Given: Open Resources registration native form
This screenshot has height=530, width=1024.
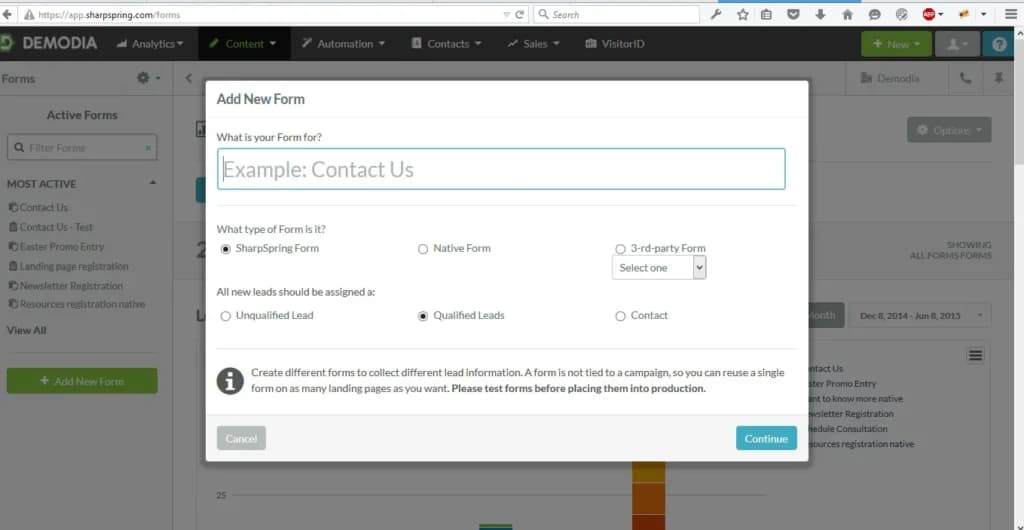Looking at the screenshot, I should [82, 304].
